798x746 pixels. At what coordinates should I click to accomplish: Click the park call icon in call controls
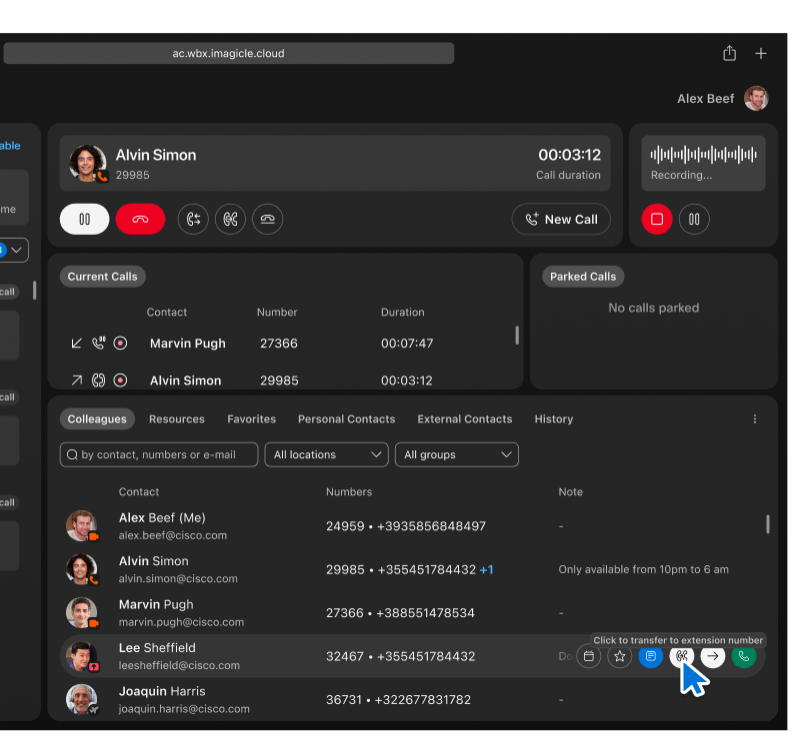click(x=268, y=219)
